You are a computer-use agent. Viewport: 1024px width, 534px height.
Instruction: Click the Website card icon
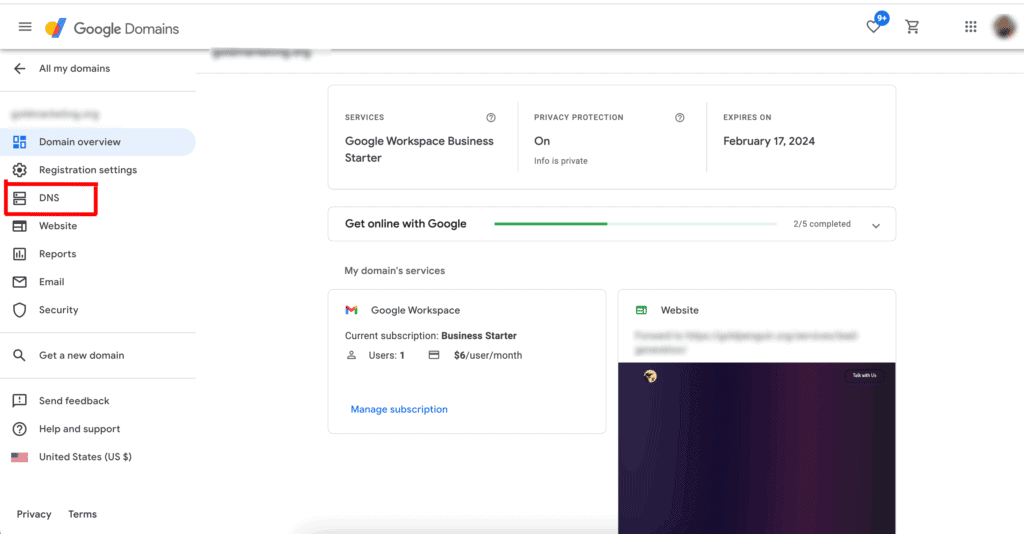(641, 310)
